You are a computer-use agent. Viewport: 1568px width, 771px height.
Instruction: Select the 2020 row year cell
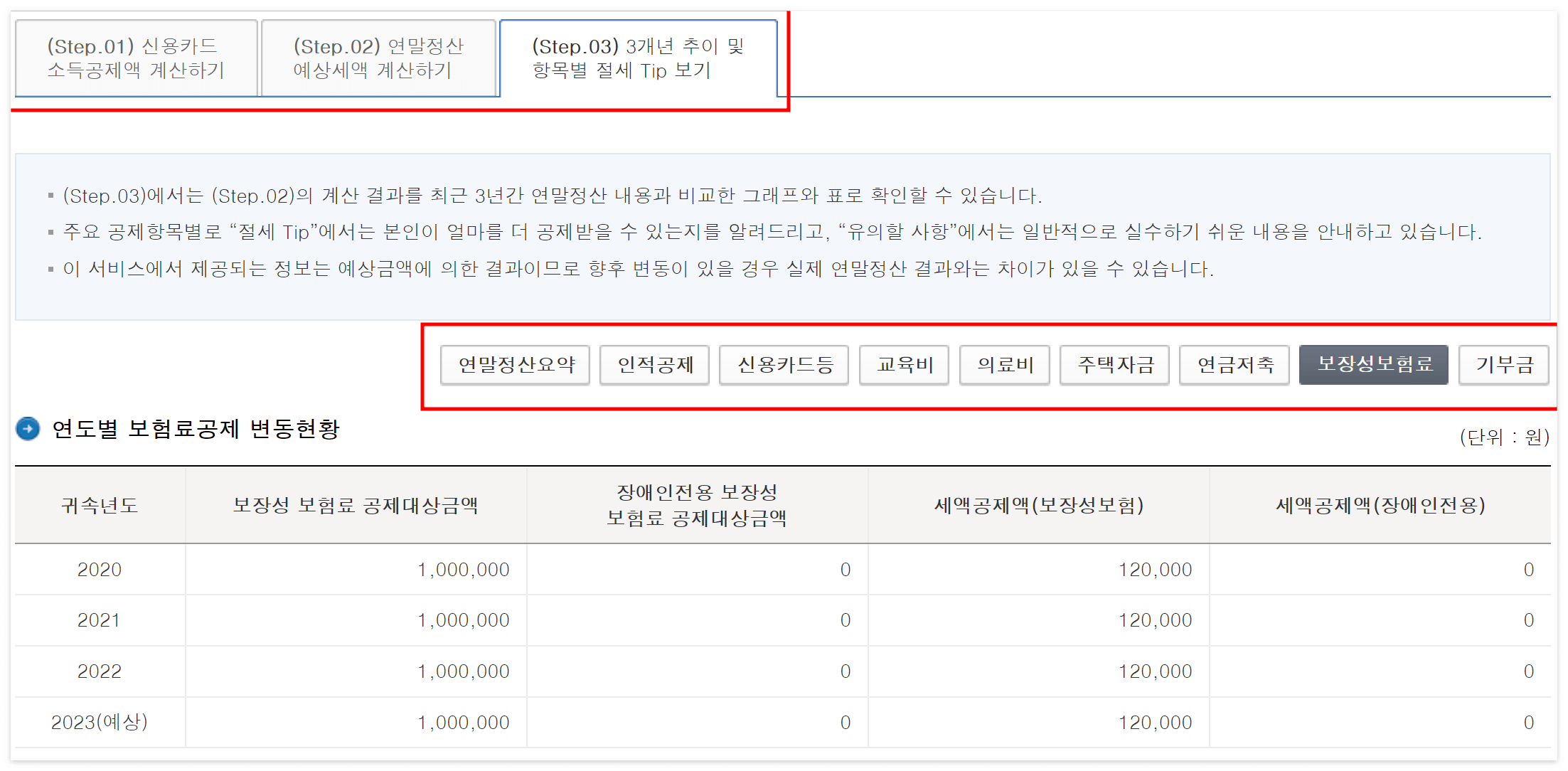(x=100, y=570)
